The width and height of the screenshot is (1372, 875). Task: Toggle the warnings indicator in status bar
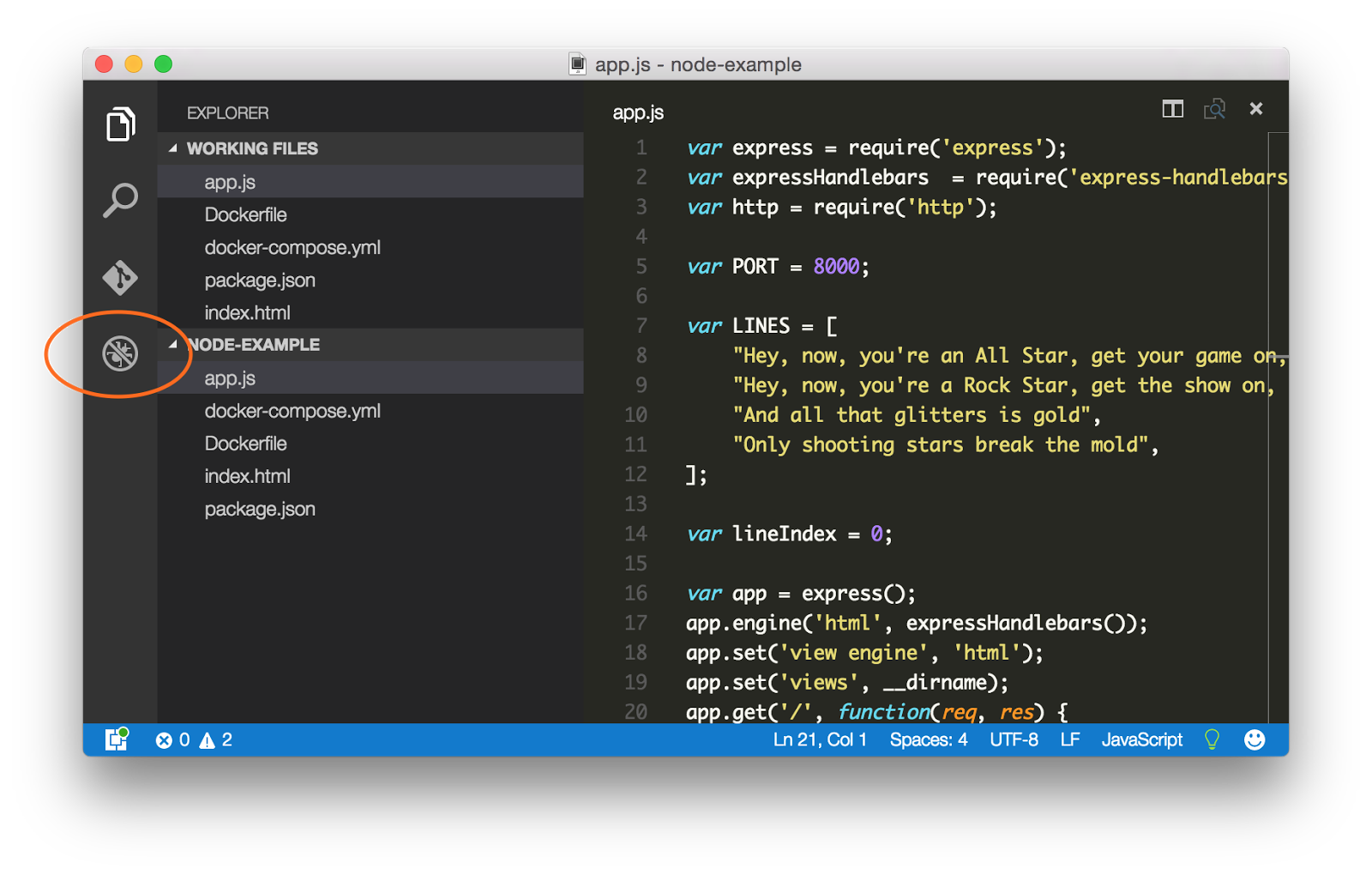214,739
